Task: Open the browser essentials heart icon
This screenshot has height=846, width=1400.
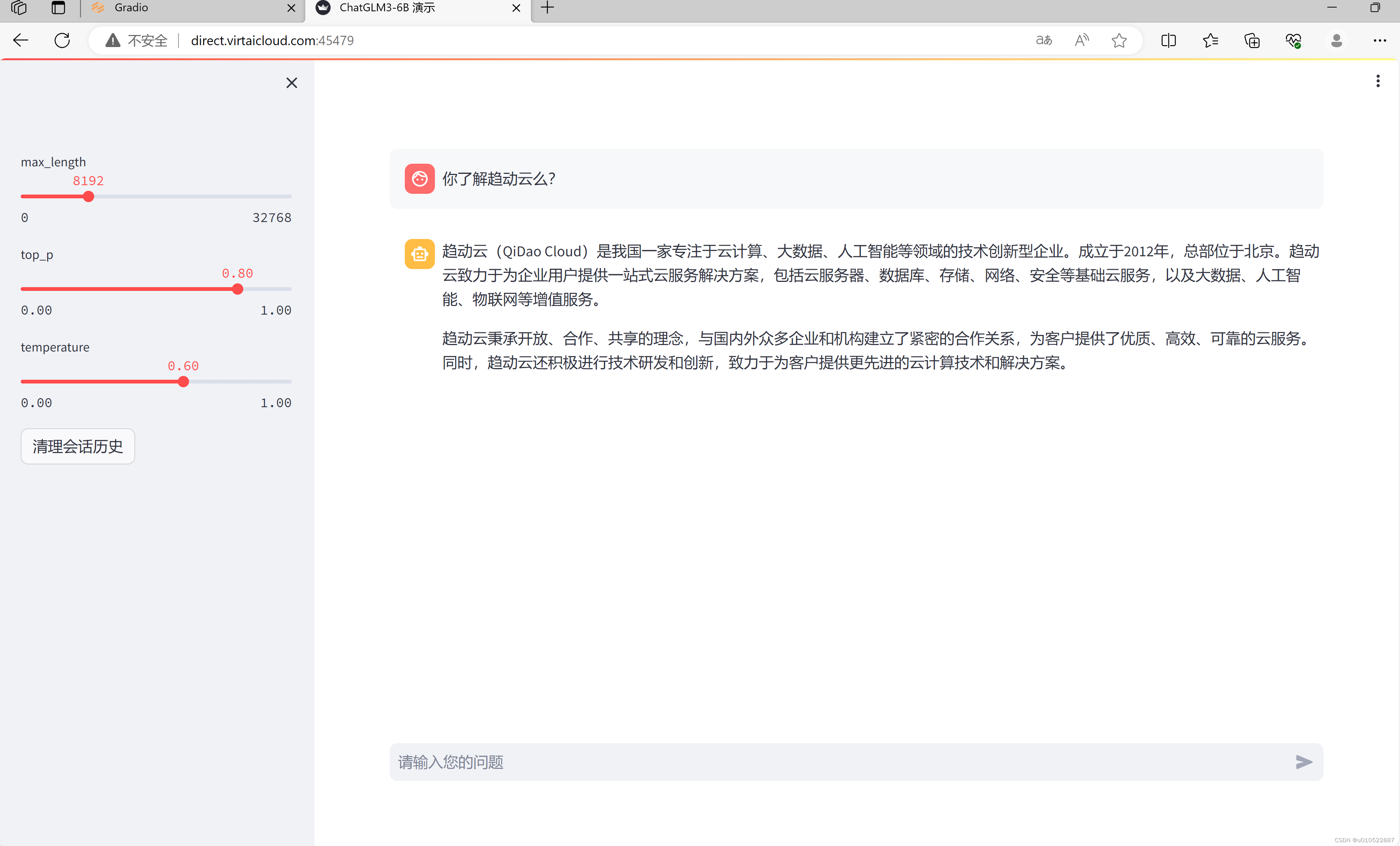Action: click(x=1293, y=40)
